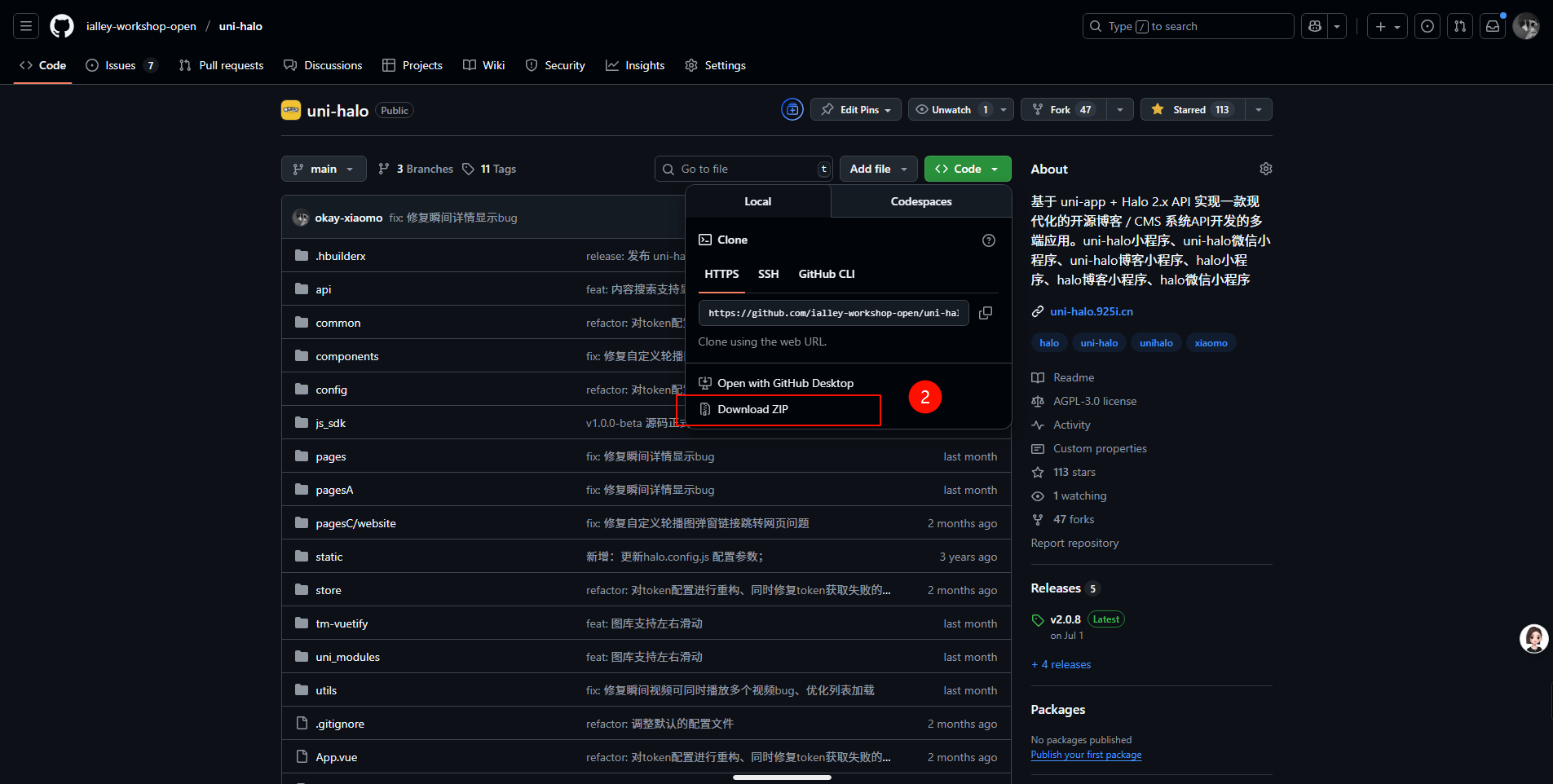The width and height of the screenshot is (1553, 784).
Task: Filter by the xiaomo topic tag
Action: 1211,343
